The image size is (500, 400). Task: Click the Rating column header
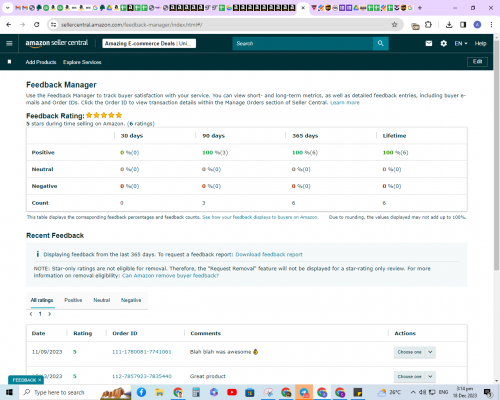(83, 333)
